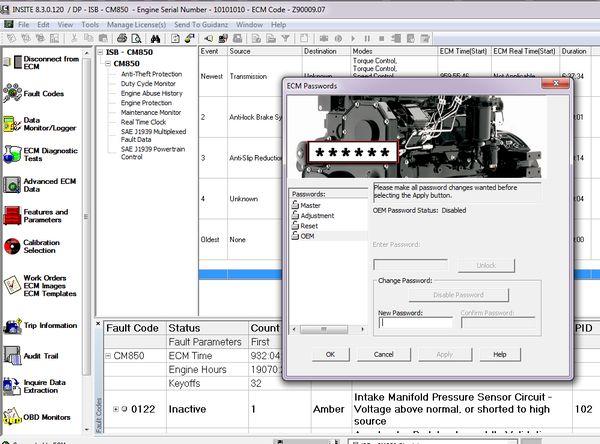Select the Reset password lock entry

click(x=305, y=226)
